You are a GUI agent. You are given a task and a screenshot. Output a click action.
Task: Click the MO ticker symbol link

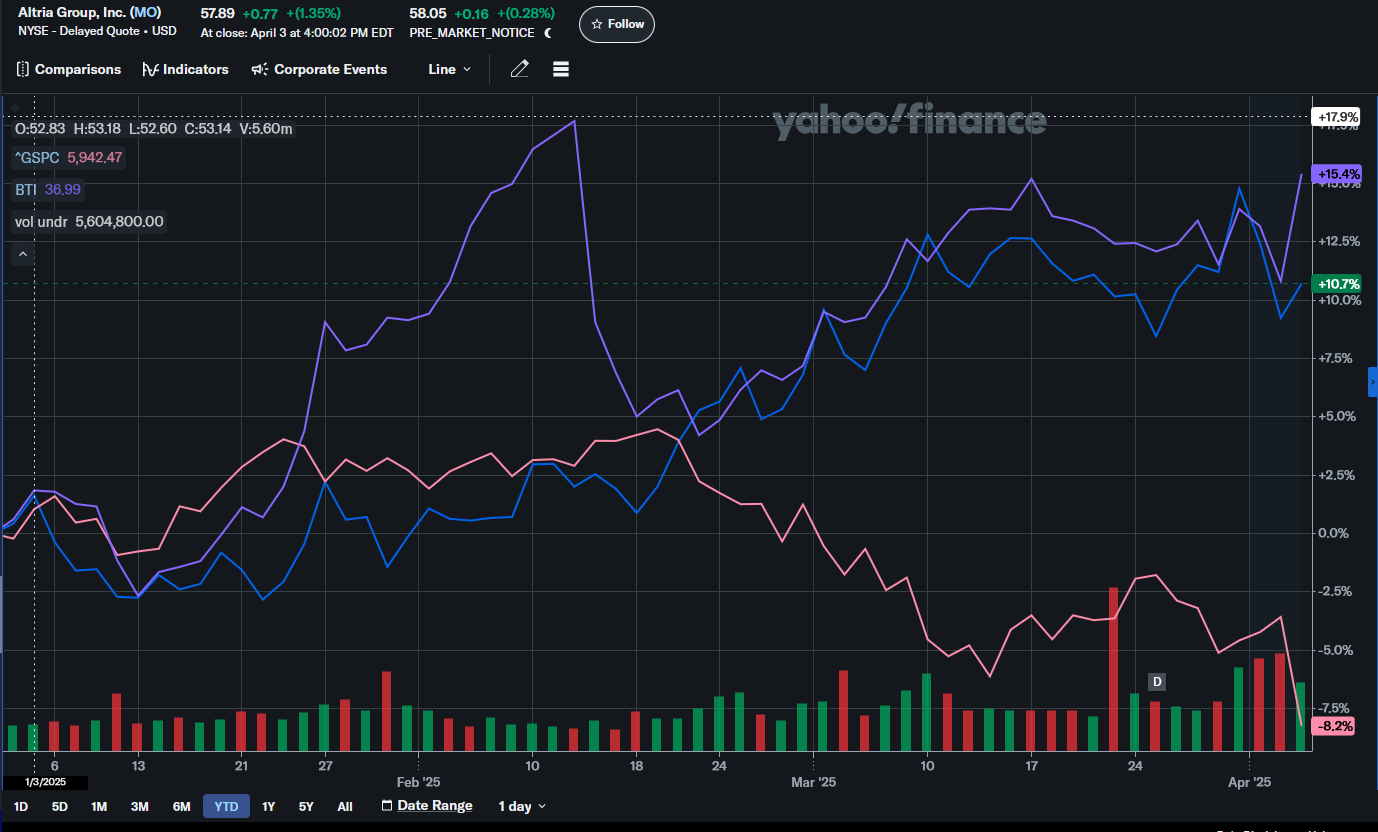point(145,13)
